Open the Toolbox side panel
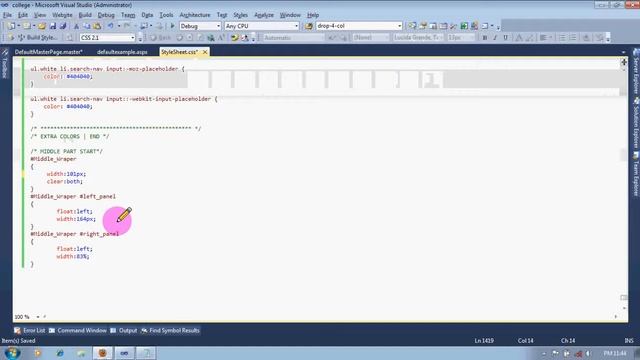 click(5, 64)
